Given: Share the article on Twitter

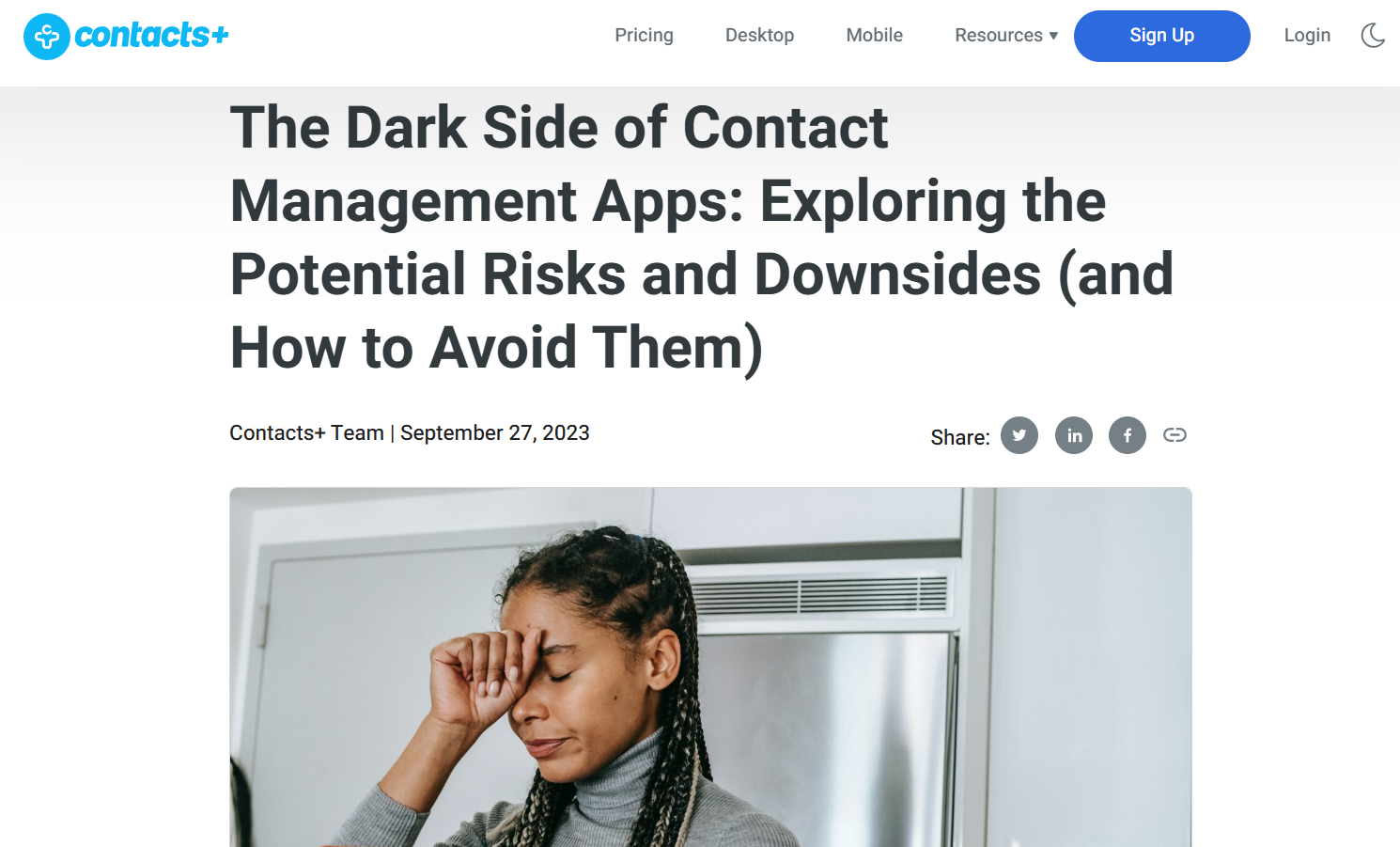Looking at the screenshot, I should [x=1019, y=435].
